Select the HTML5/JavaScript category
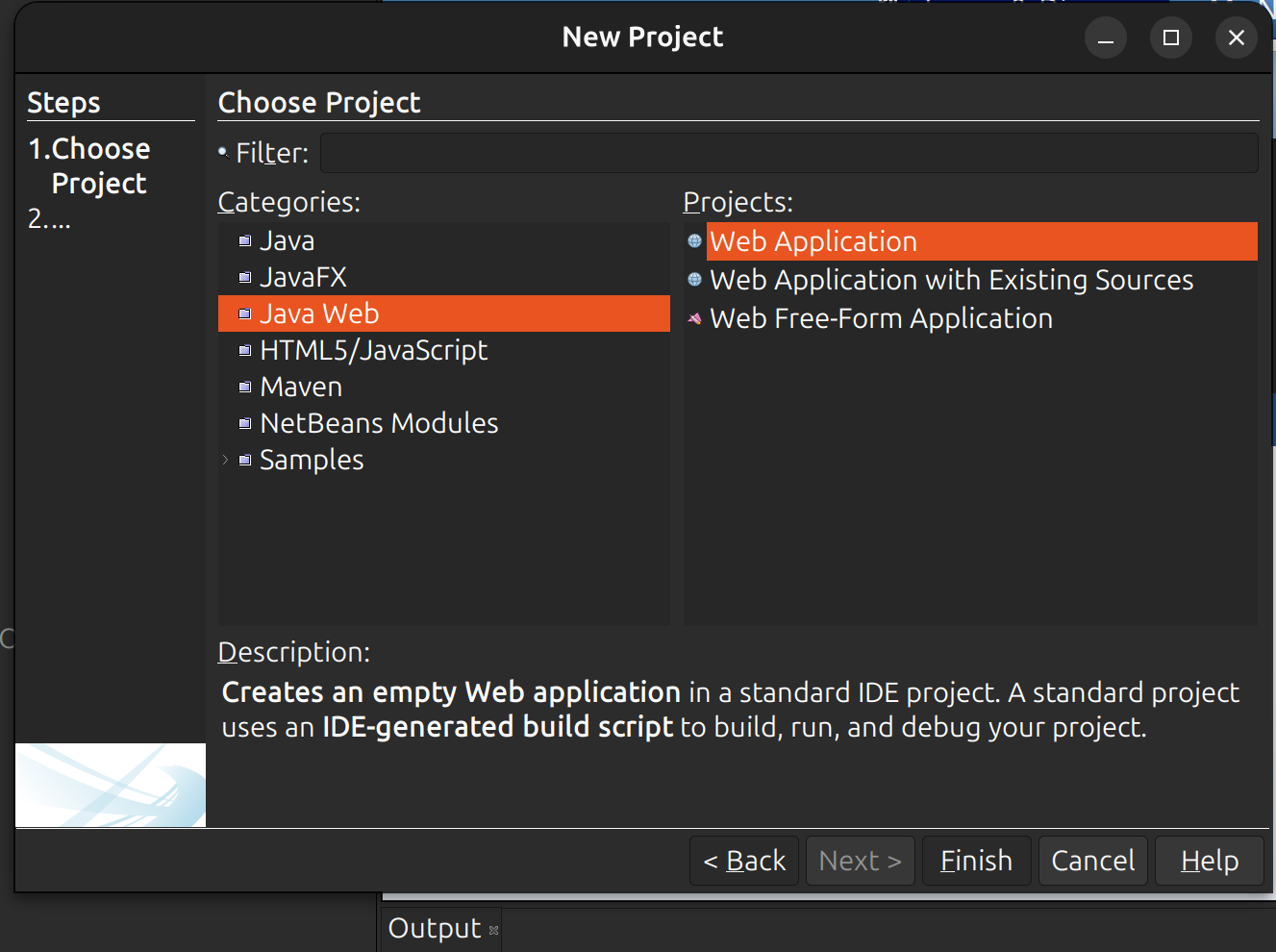The height and width of the screenshot is (952, 1276). click(373, 350)
